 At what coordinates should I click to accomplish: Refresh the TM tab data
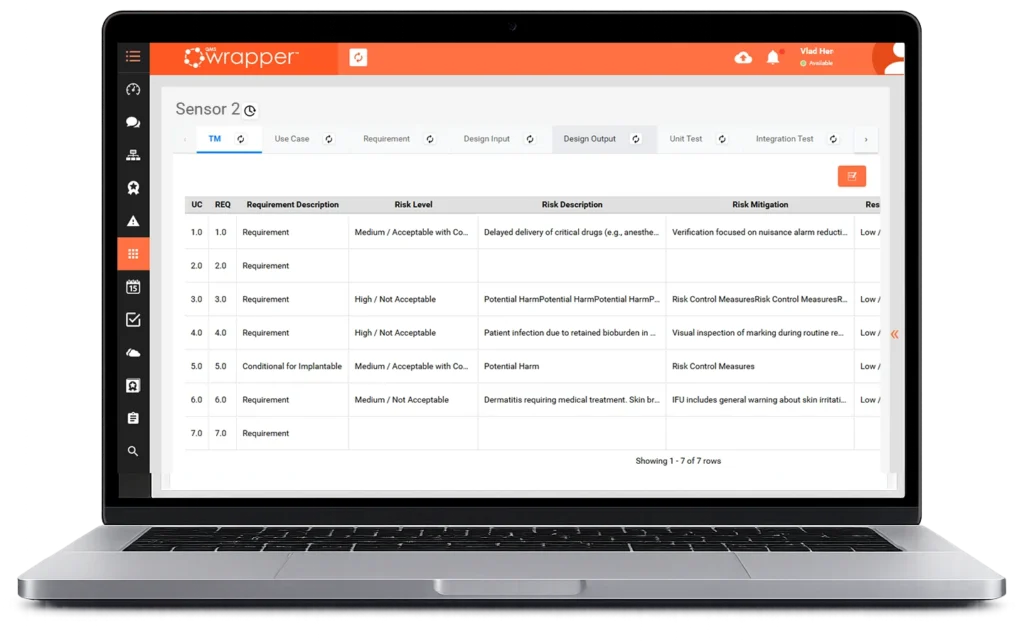[240, 139]
